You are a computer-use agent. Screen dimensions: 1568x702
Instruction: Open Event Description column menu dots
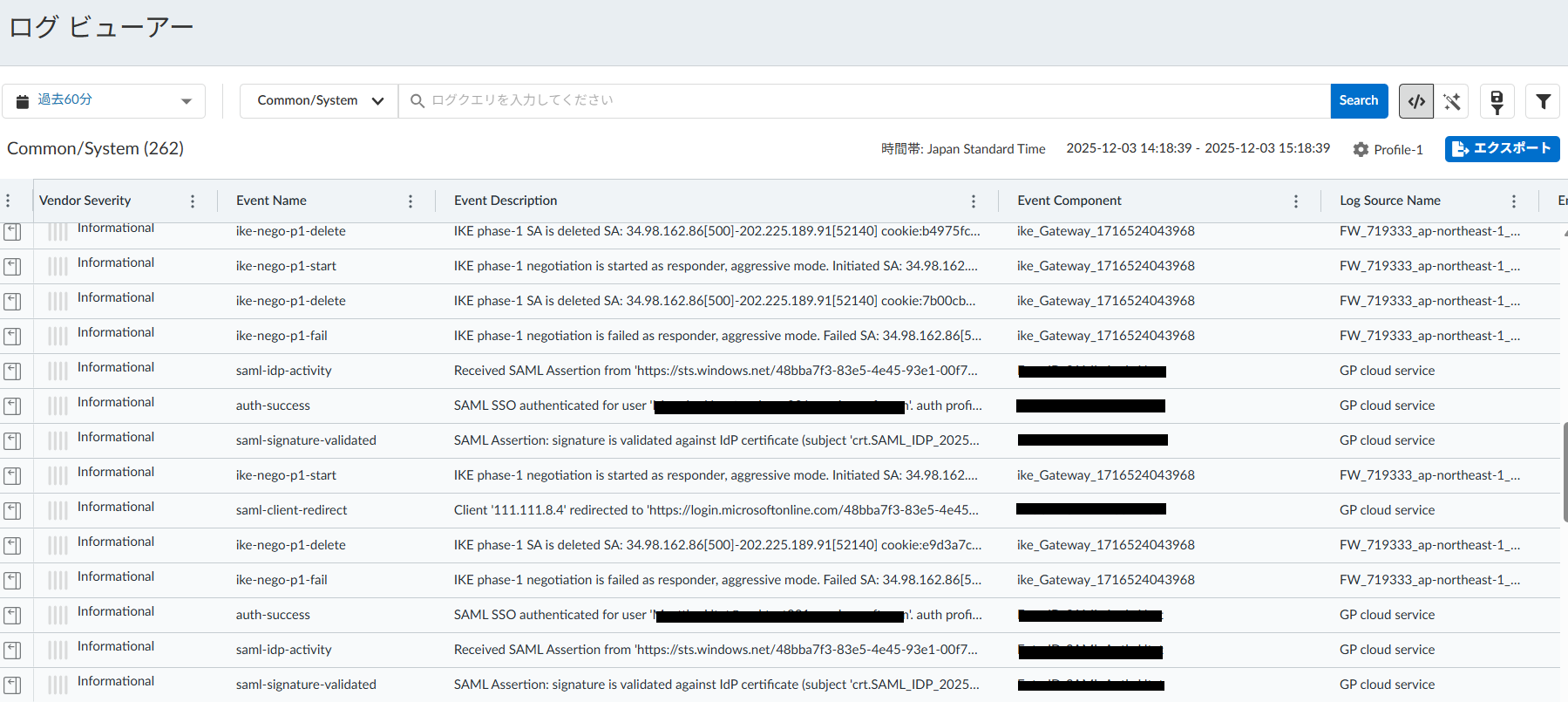click(x=974, y=201)
